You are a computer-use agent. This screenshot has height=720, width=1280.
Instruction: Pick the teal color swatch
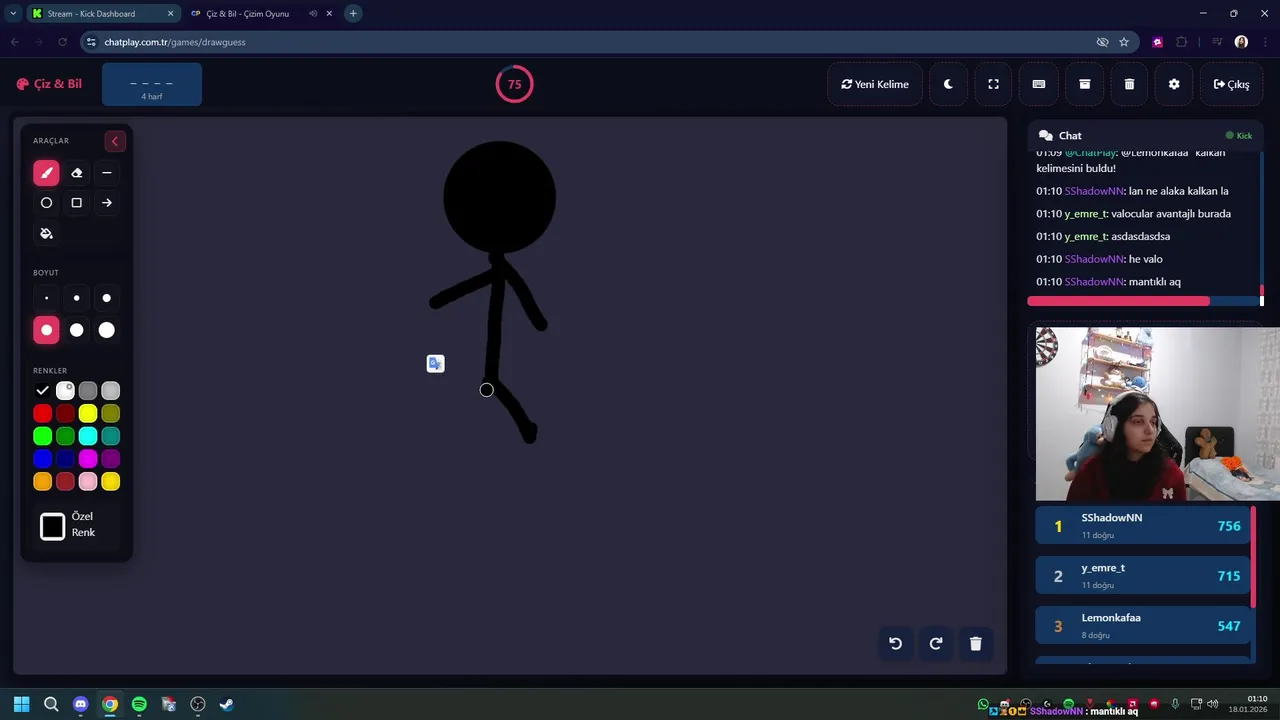point(111,436)
